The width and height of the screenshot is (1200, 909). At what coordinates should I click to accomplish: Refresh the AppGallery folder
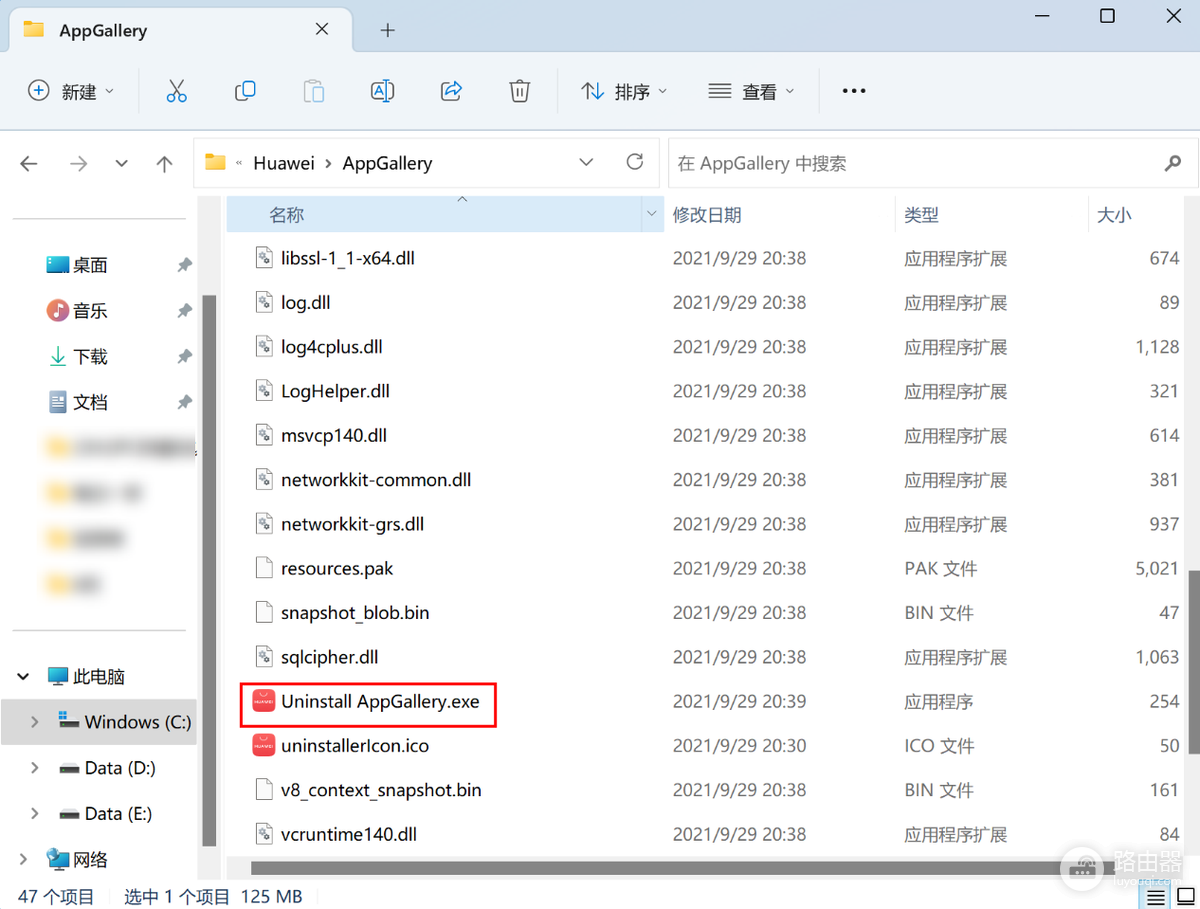634,162
